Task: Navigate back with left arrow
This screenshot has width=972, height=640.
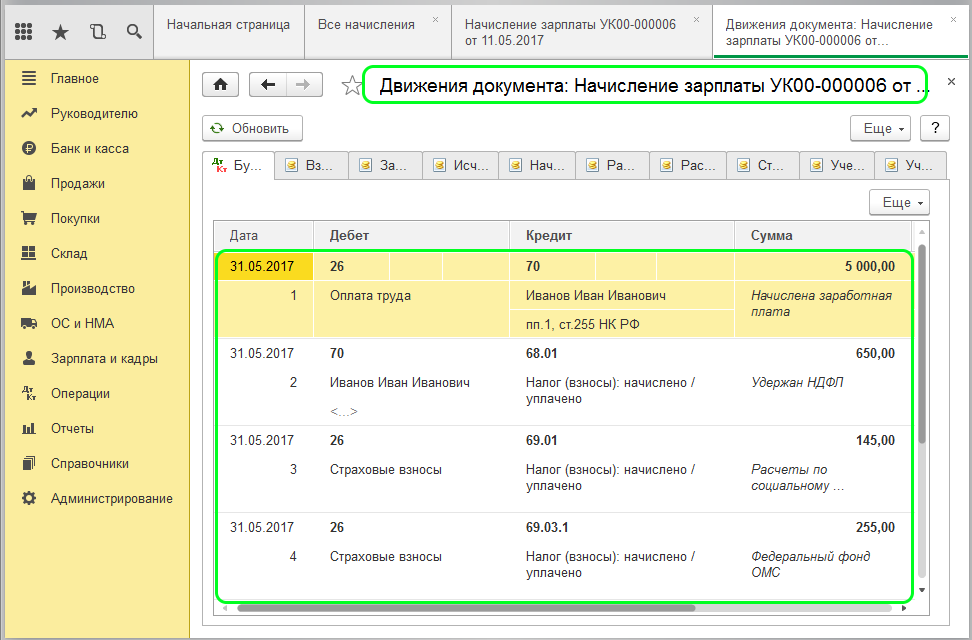Action: pos(268,85)
